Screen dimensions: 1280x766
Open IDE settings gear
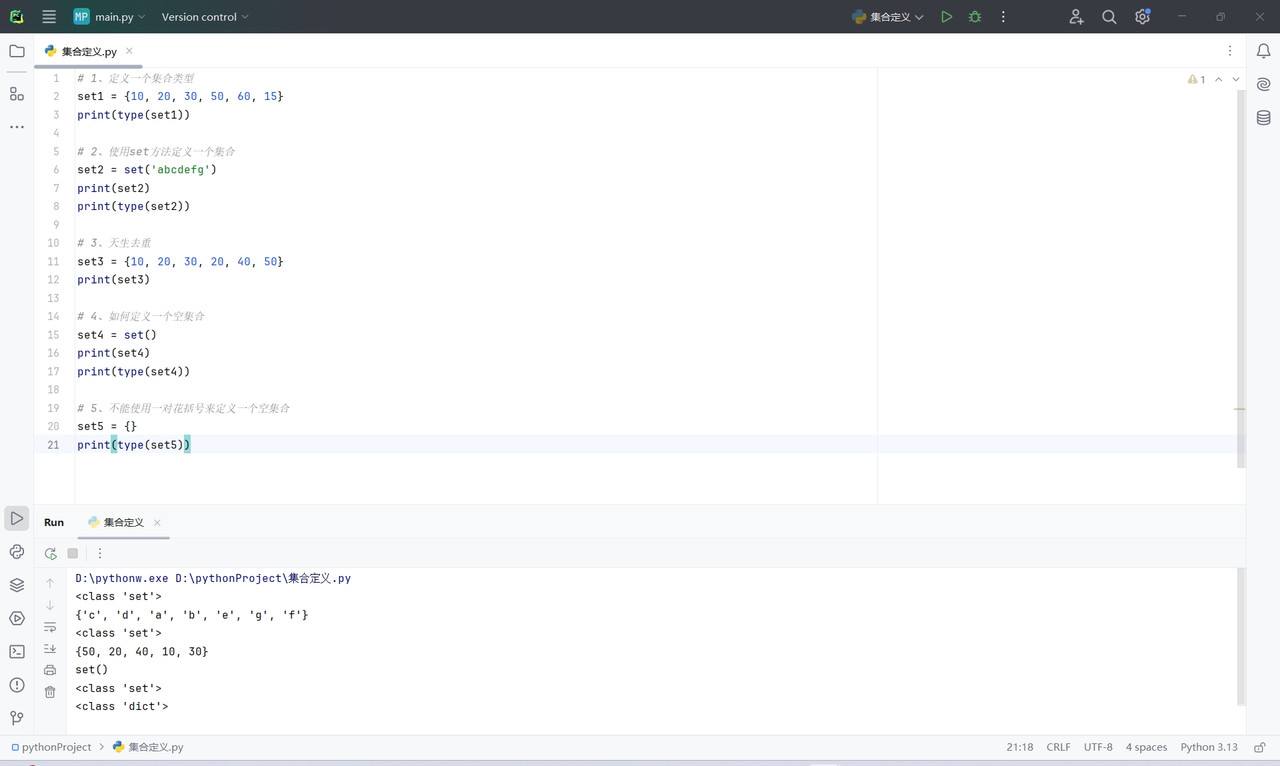click(x=1142, y=17)
